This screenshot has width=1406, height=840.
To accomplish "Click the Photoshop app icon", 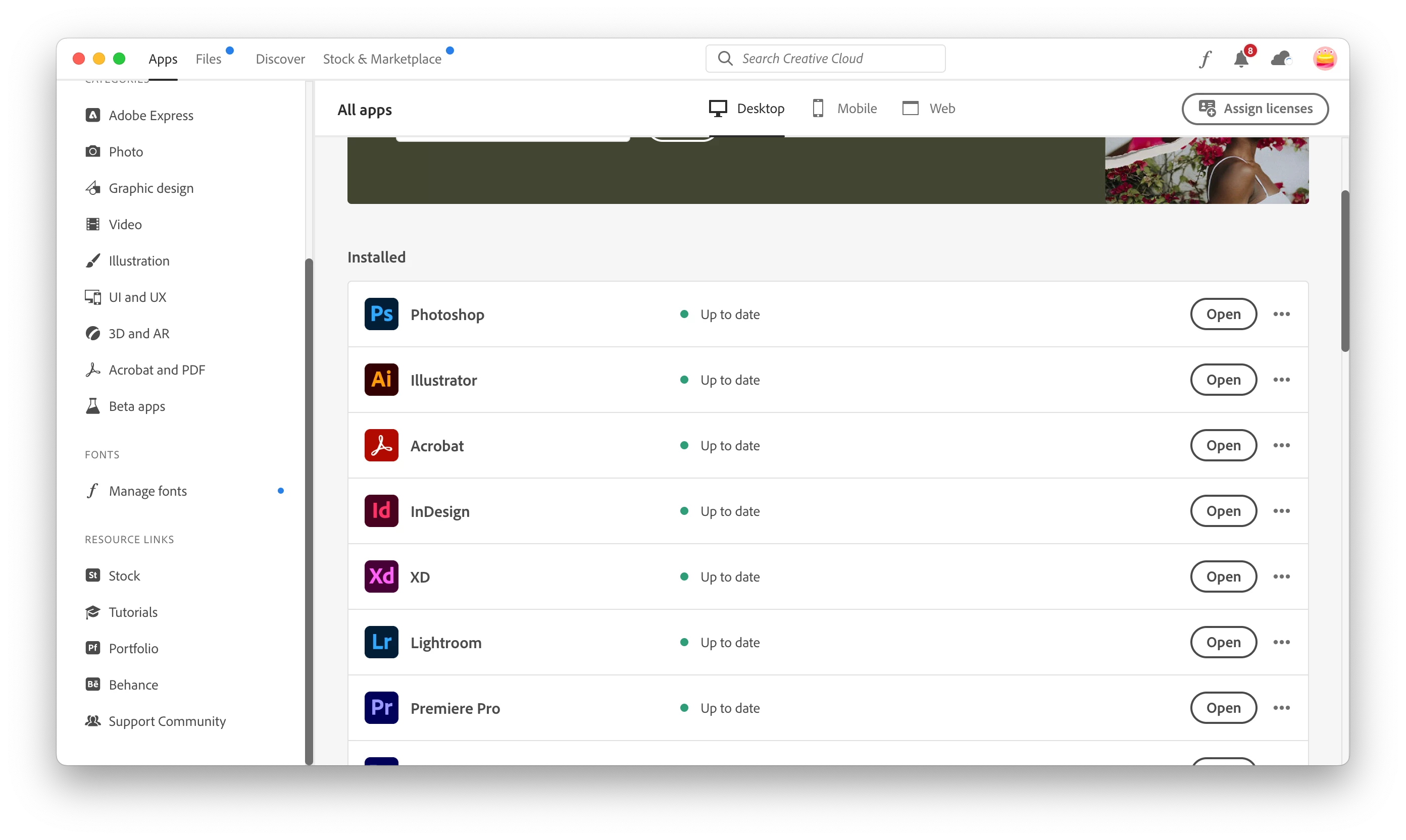I will pos(381,314).
